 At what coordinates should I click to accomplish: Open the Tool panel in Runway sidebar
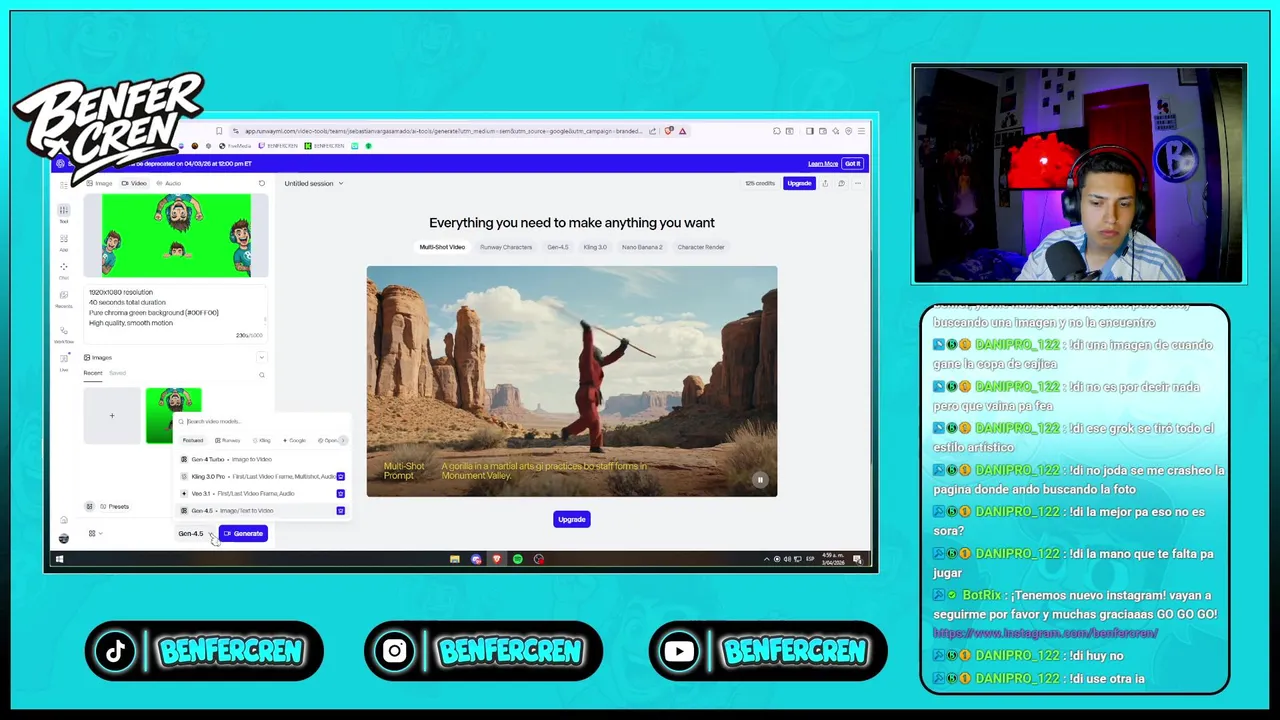pos(63,213)
